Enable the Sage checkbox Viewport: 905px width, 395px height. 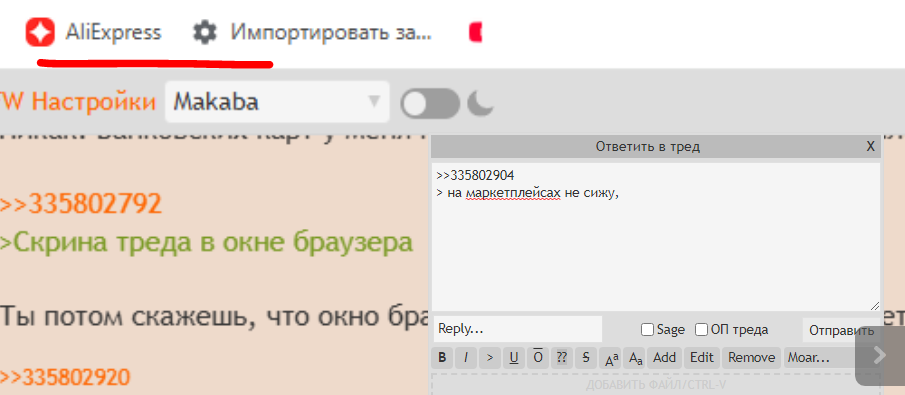click(x=648, y=330)
